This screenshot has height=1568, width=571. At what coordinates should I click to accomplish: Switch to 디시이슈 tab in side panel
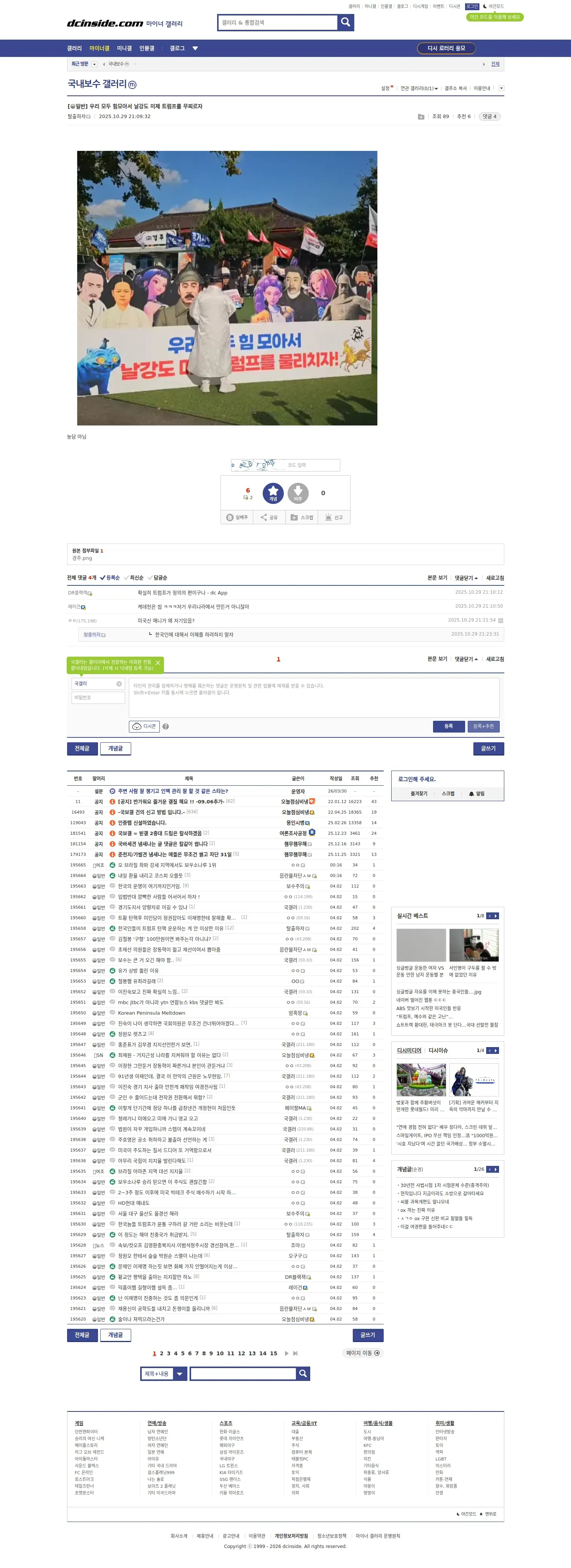(x=438, y=1050)
